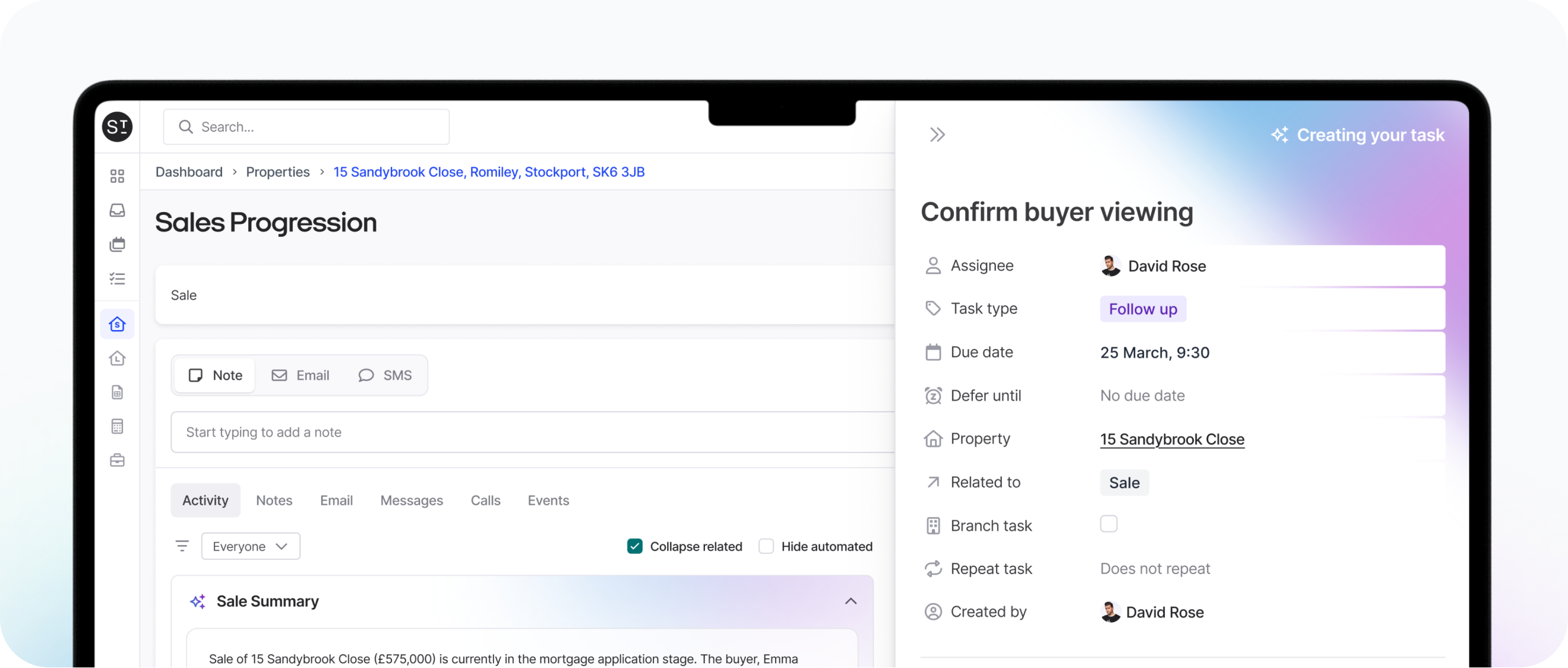Collapse the Sale Summary section chevron

click(x=851, y=601)
